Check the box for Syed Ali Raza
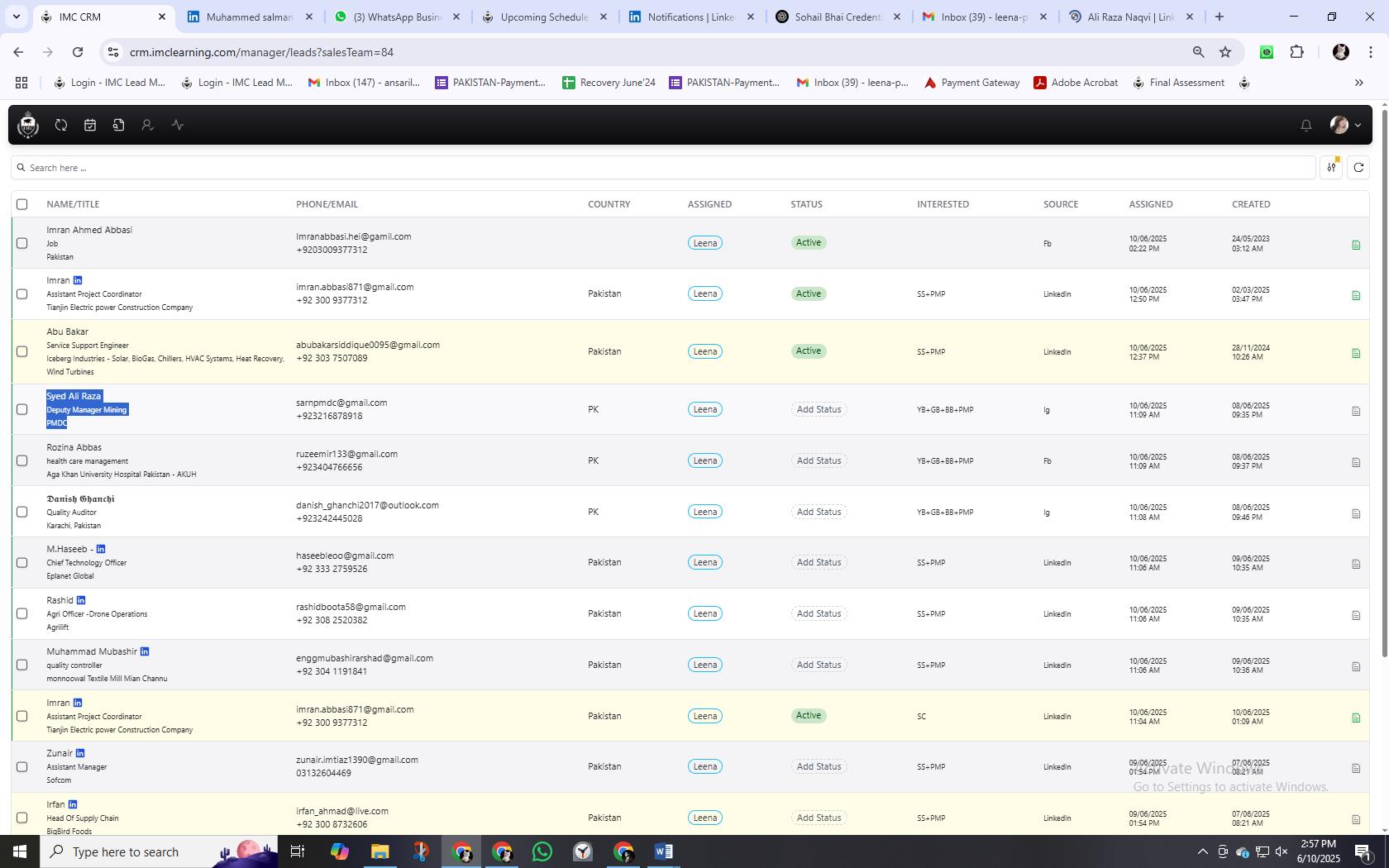 click(22, 409)
